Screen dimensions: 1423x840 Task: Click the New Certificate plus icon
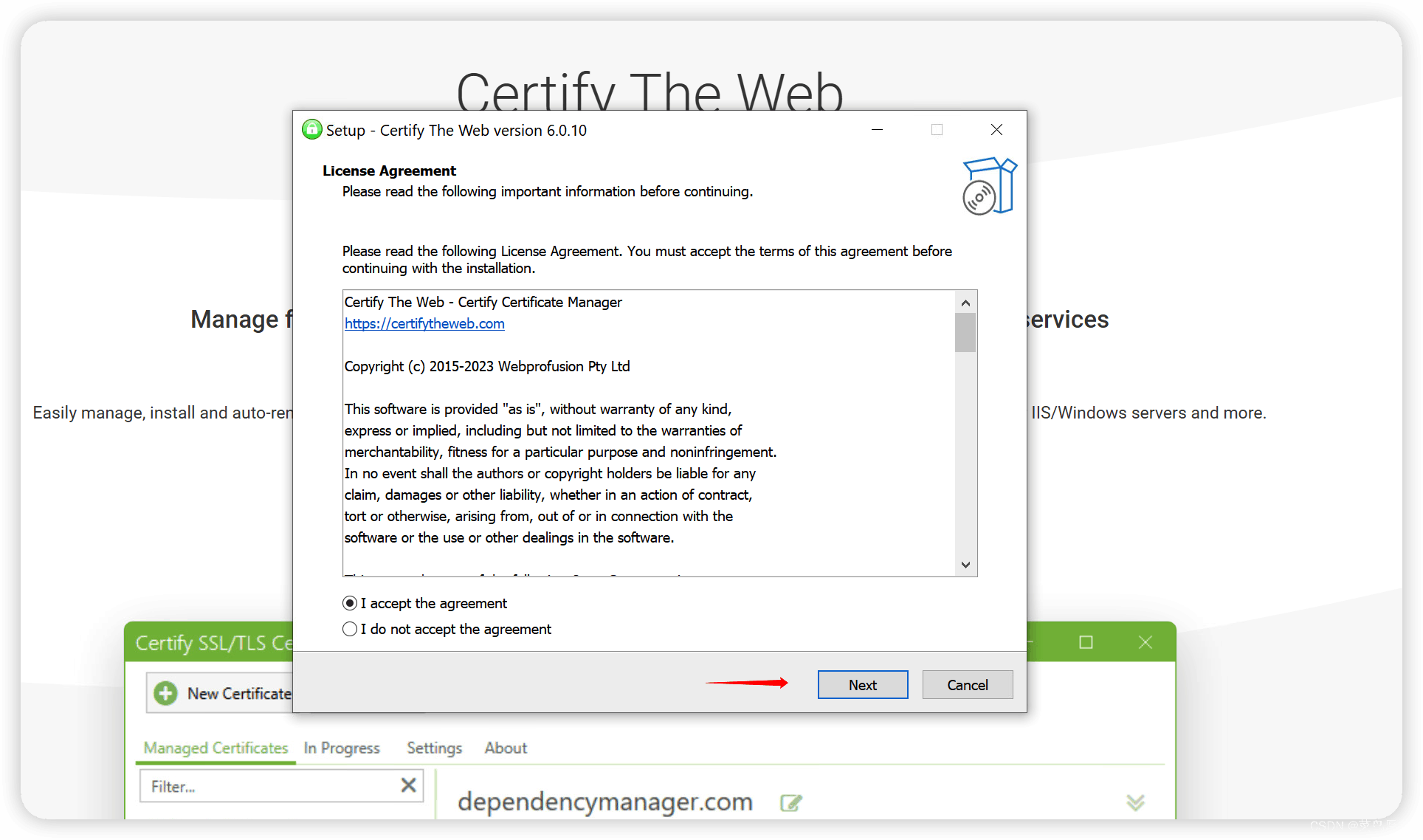(165, 693)
